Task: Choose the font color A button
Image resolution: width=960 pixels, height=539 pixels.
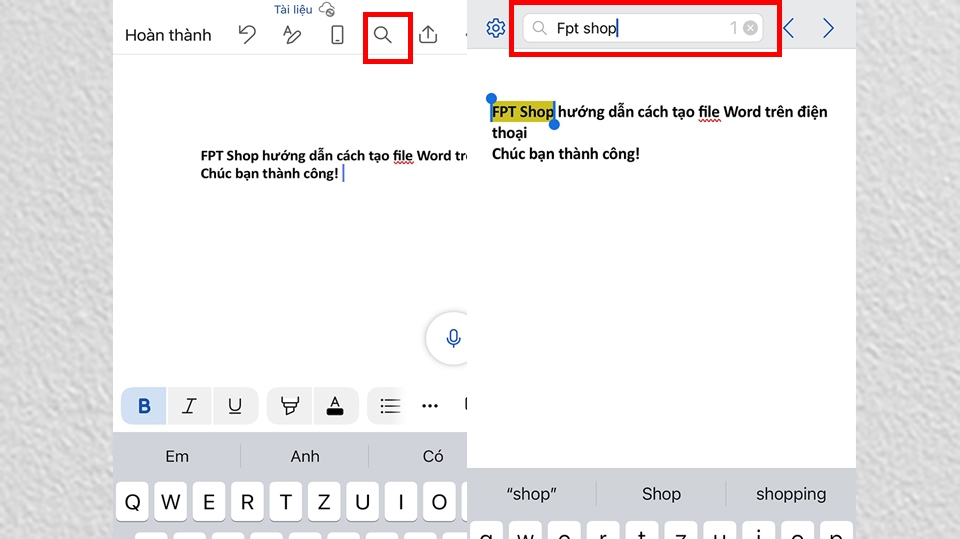Action: click(x=335, y=405)
